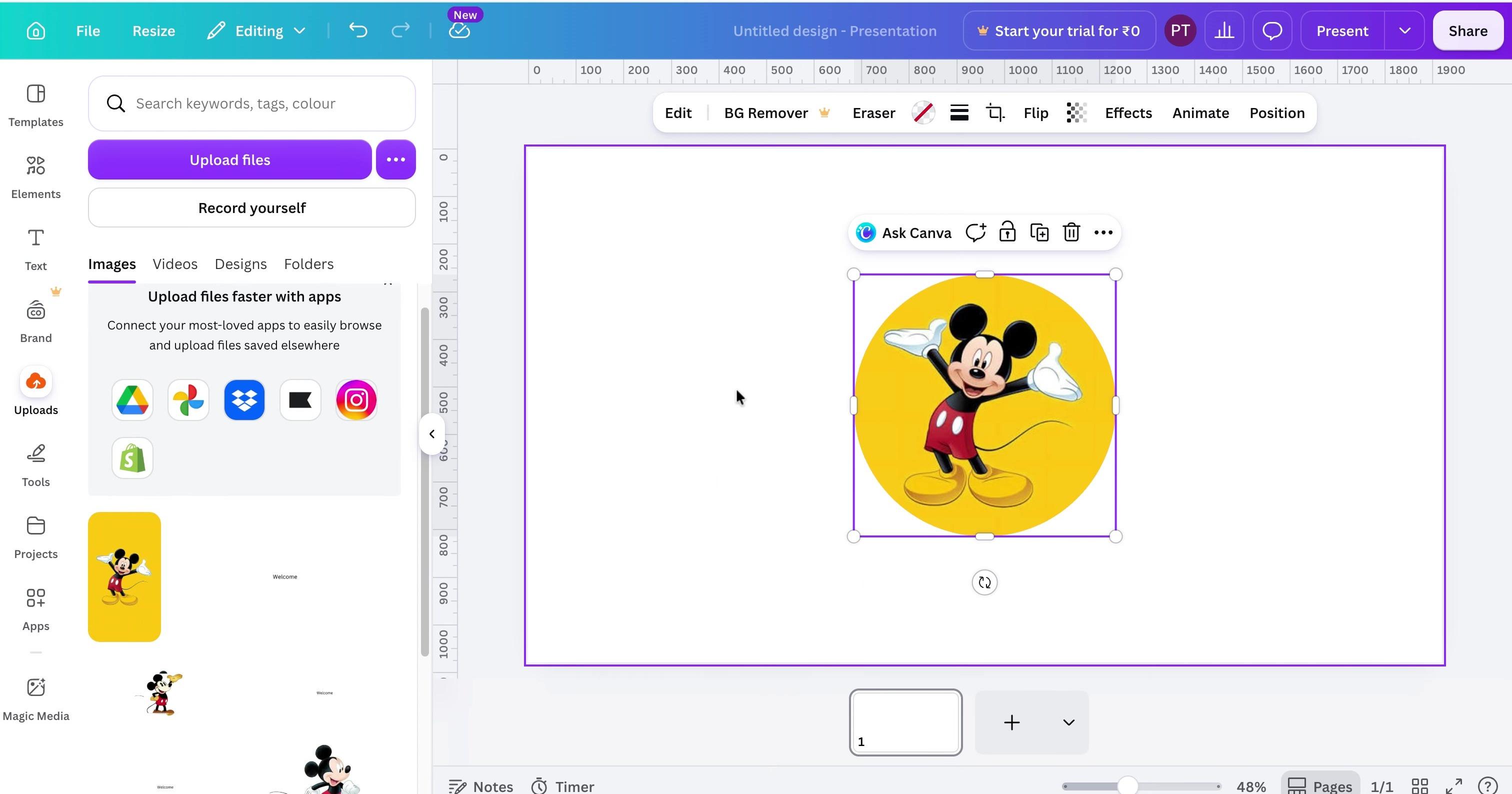
Task: Select the crop tool icon
Action: coord(995,112)
